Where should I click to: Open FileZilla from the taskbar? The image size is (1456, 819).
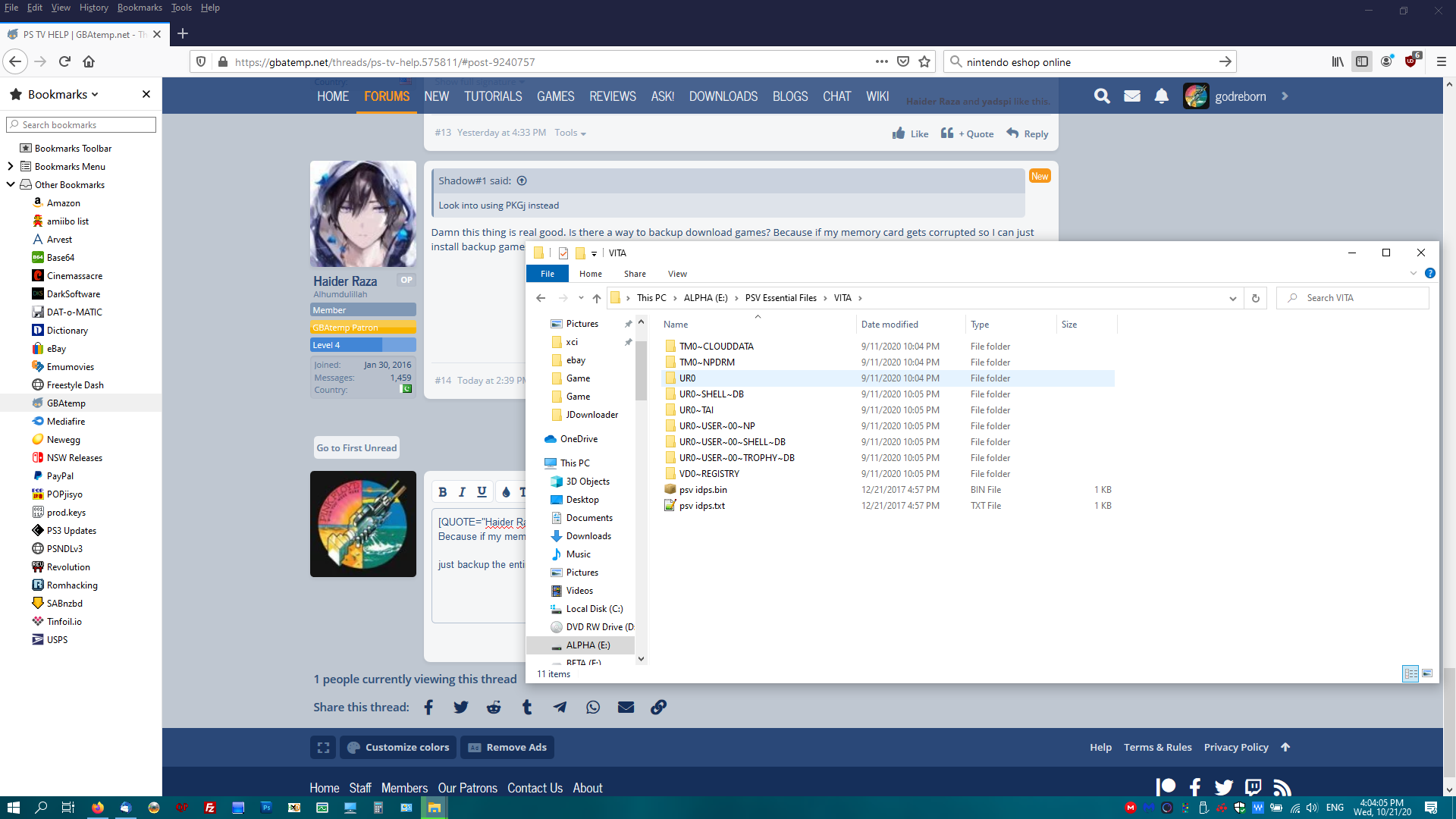(210, 808)
